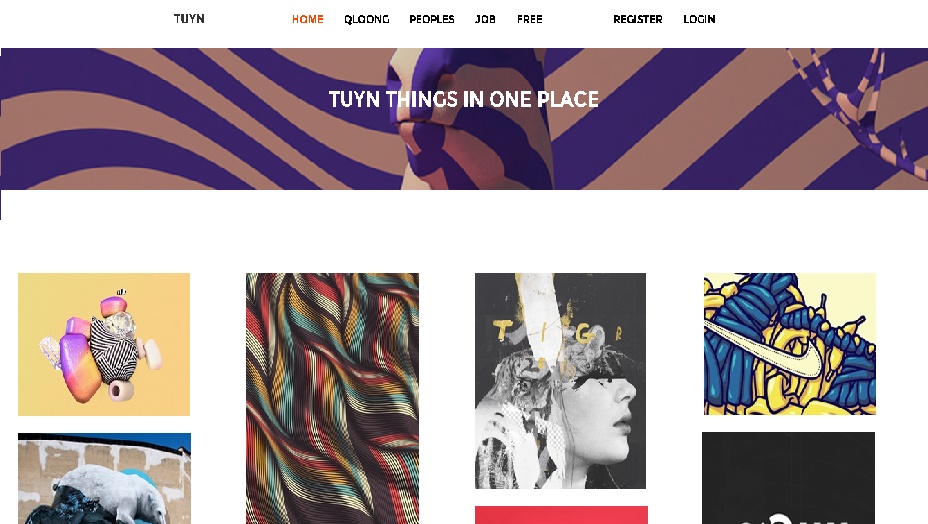Select the JOB menu item
This screenshot has height=524, width=928.
click(485, 19)
